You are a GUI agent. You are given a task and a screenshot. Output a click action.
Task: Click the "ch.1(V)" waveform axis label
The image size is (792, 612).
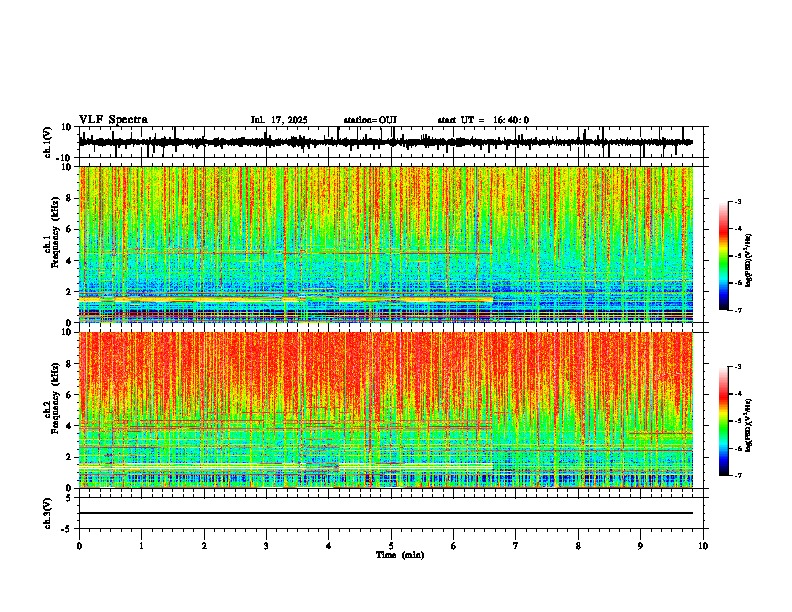click(x=48, y=142)
